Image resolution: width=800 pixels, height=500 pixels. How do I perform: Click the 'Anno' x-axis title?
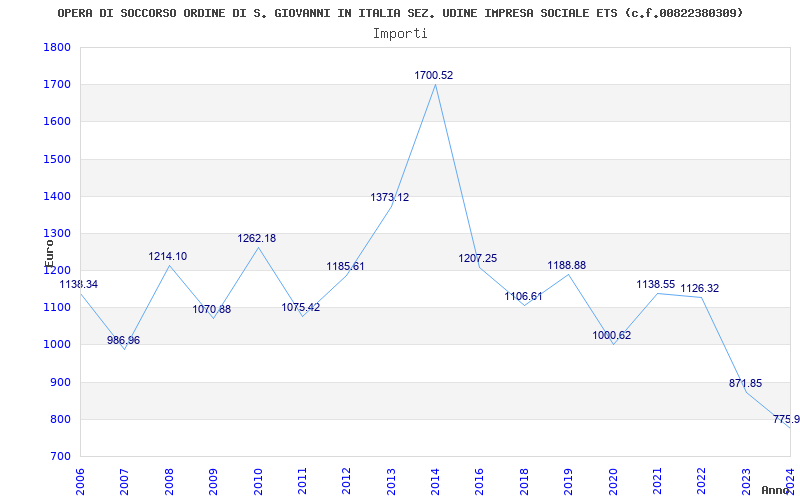[x=775, y=490]
